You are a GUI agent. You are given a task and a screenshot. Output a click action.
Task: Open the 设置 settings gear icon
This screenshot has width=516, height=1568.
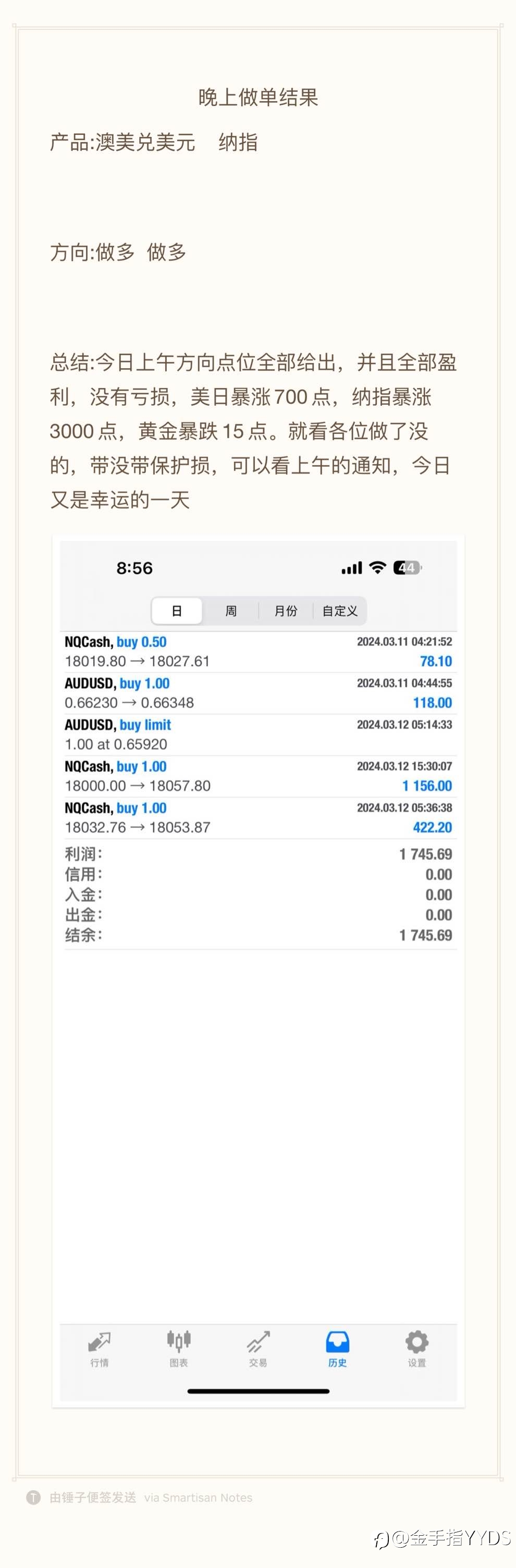click(416, 1341)
